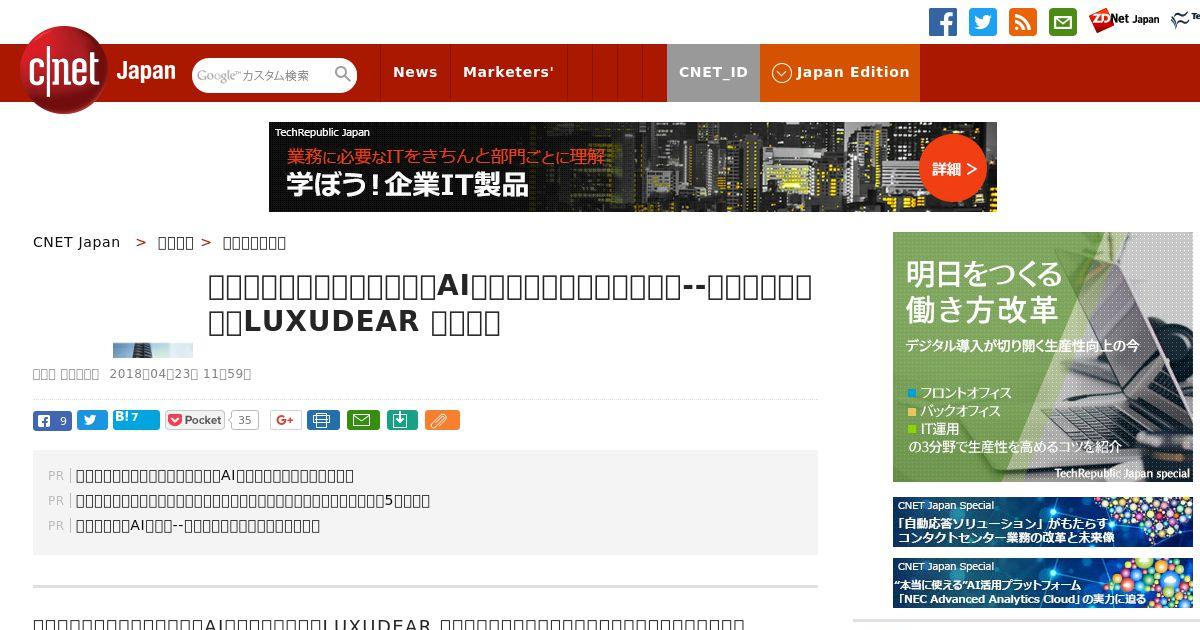Open the 自動応答ソリューション special banner
Image resolution: width=1200 pixels, height=630 pixels.
1043,522
